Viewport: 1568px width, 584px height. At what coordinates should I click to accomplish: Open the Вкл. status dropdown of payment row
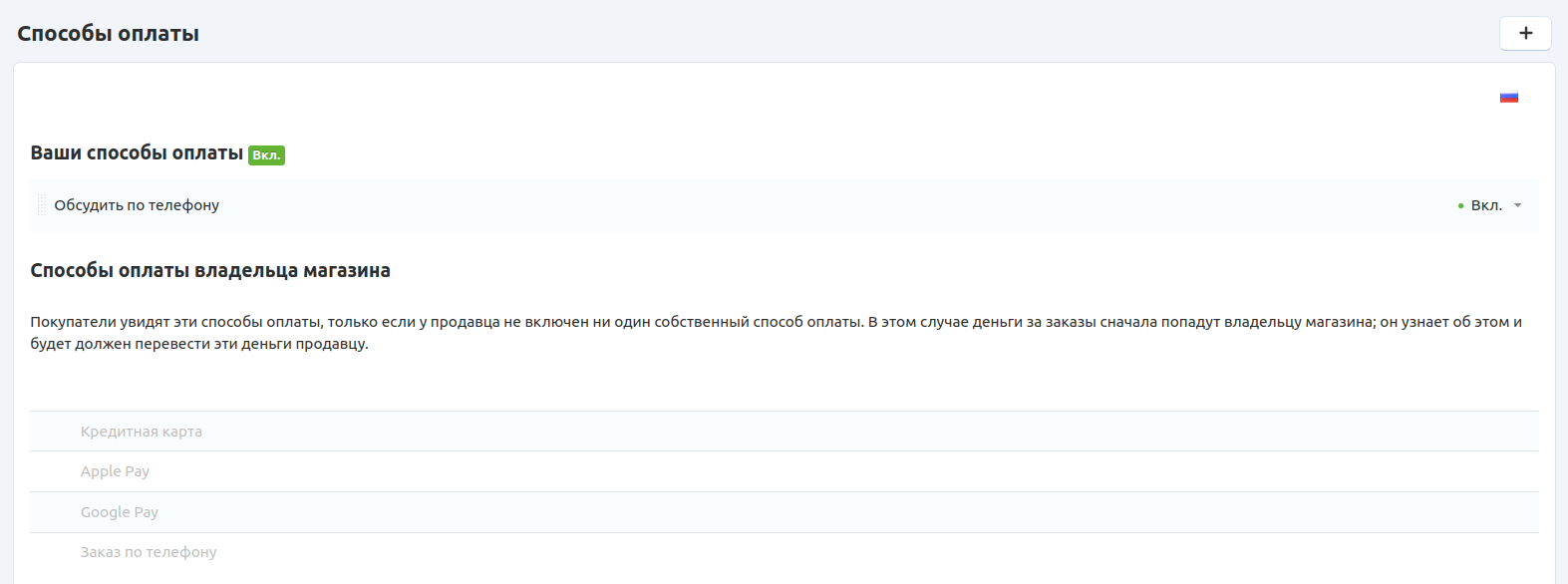1486,205
